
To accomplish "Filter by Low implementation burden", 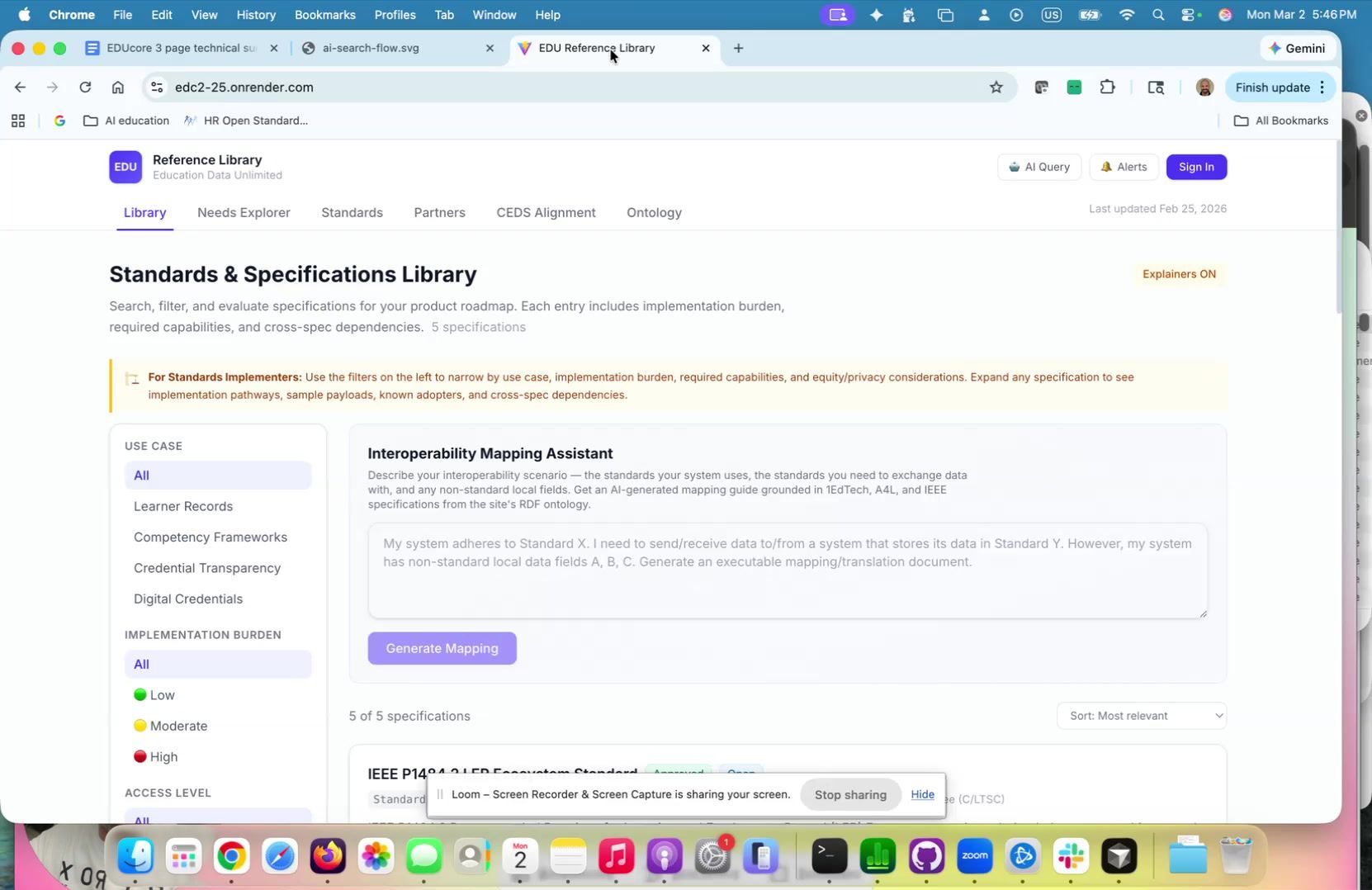I will (x=218, y=695).
